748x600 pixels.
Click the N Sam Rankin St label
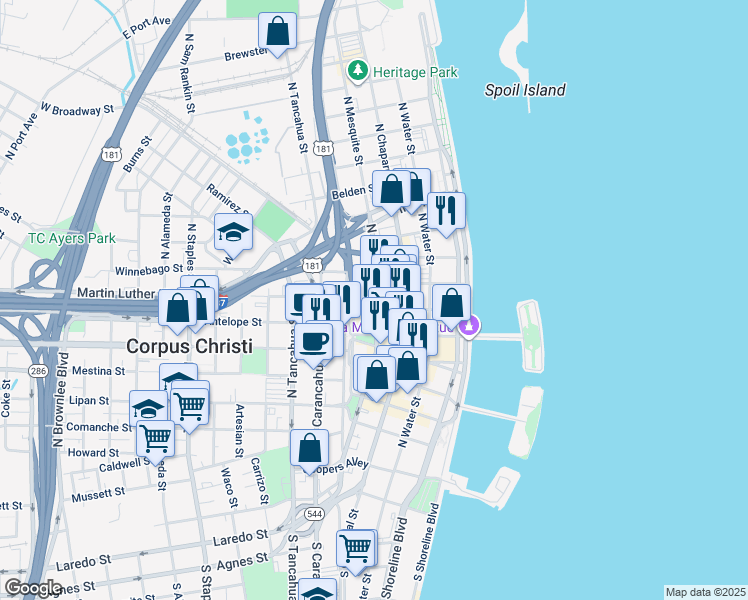[189, 73]
